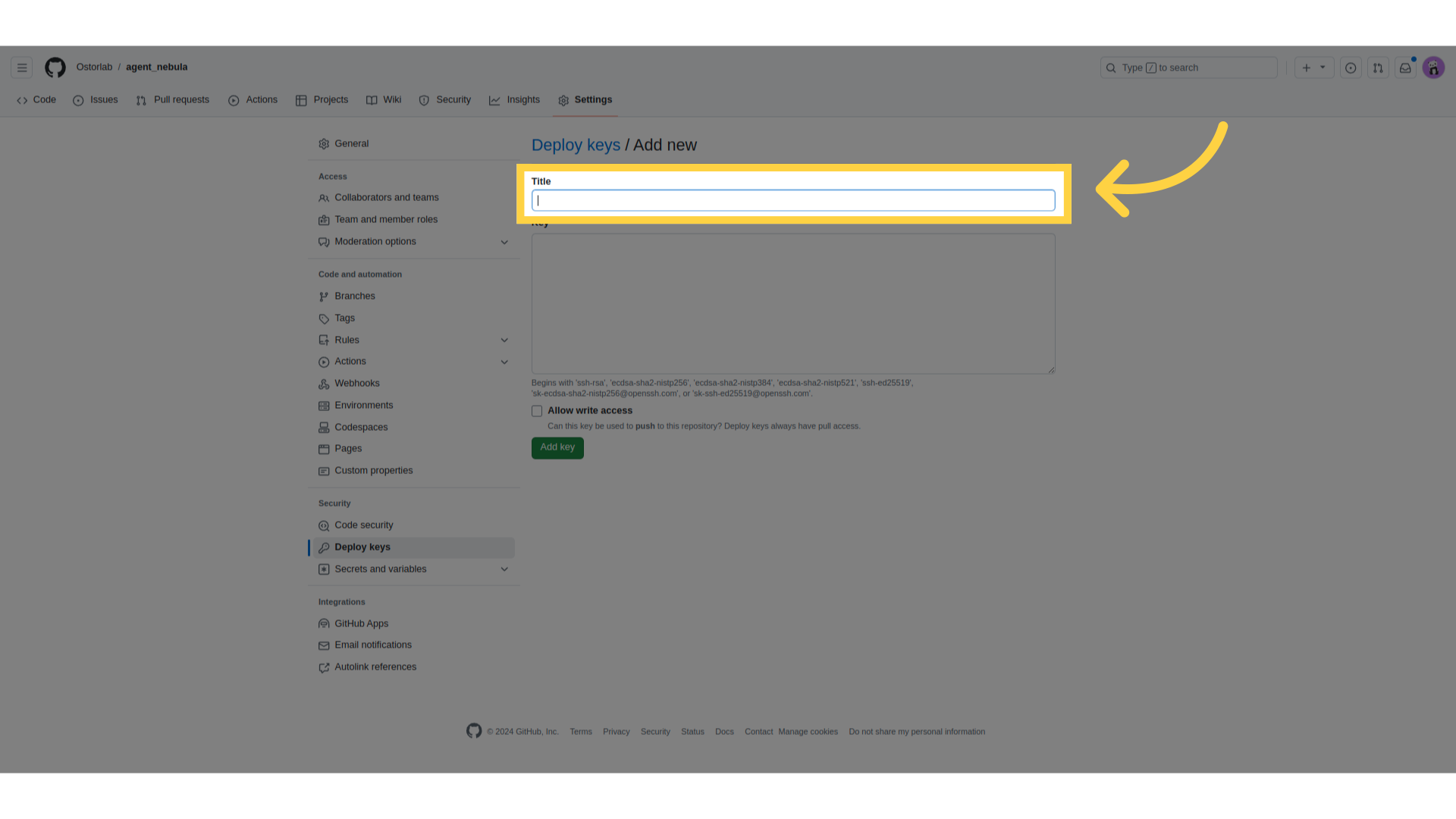Viewport: 1456px width, 819px height.
Task: Click the Branches code automation icon
Action: 324,296
